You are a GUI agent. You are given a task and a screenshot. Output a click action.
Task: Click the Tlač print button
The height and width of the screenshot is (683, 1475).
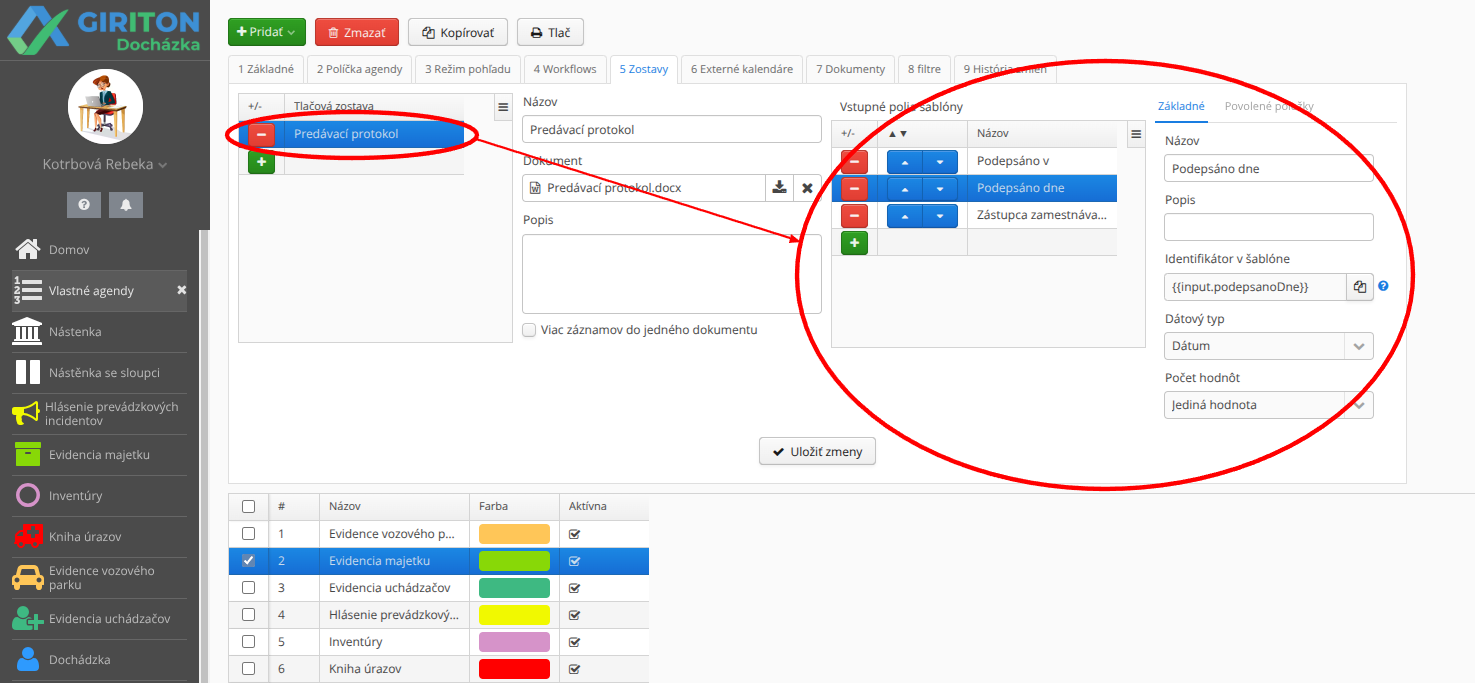(550, 32)
